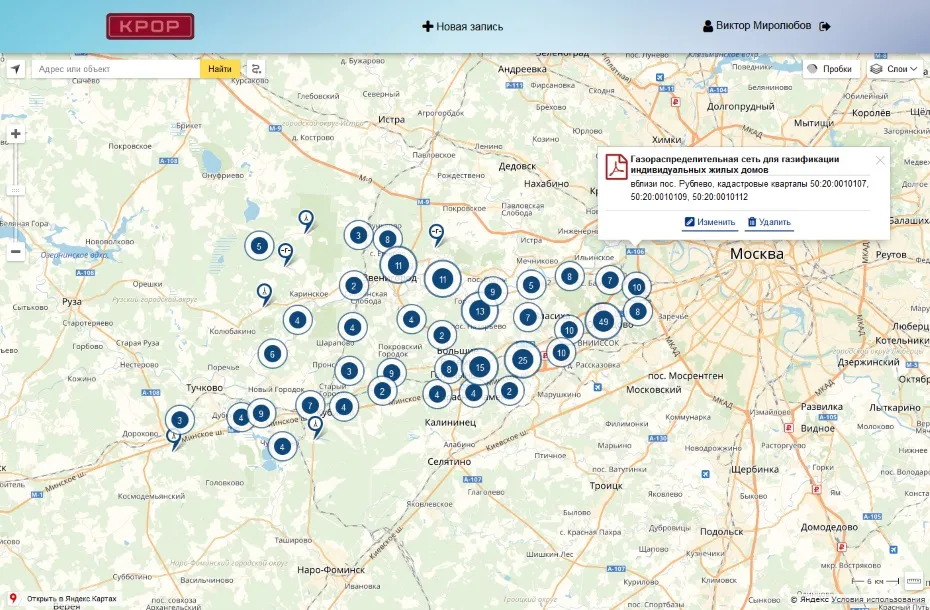Image resolution: width=930 pixels, height=610 pixels.
Task: Open the route planner icon beside Найти
Action: point(256,69)
